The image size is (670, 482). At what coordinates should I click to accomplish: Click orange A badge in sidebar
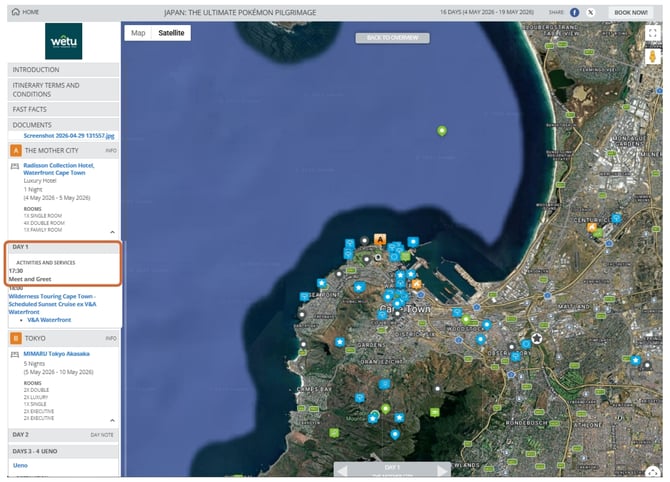pos(16,150)
